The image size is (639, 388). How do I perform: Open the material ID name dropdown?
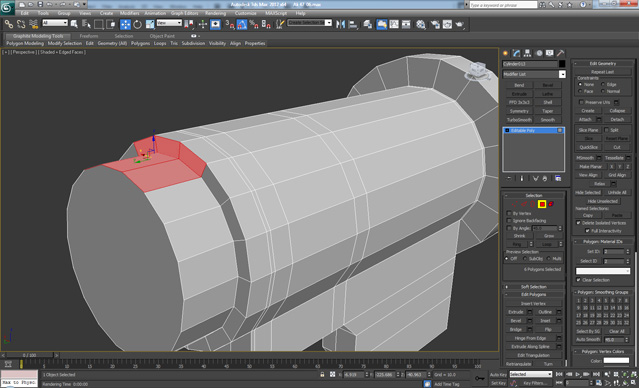(x=603, y=271)
